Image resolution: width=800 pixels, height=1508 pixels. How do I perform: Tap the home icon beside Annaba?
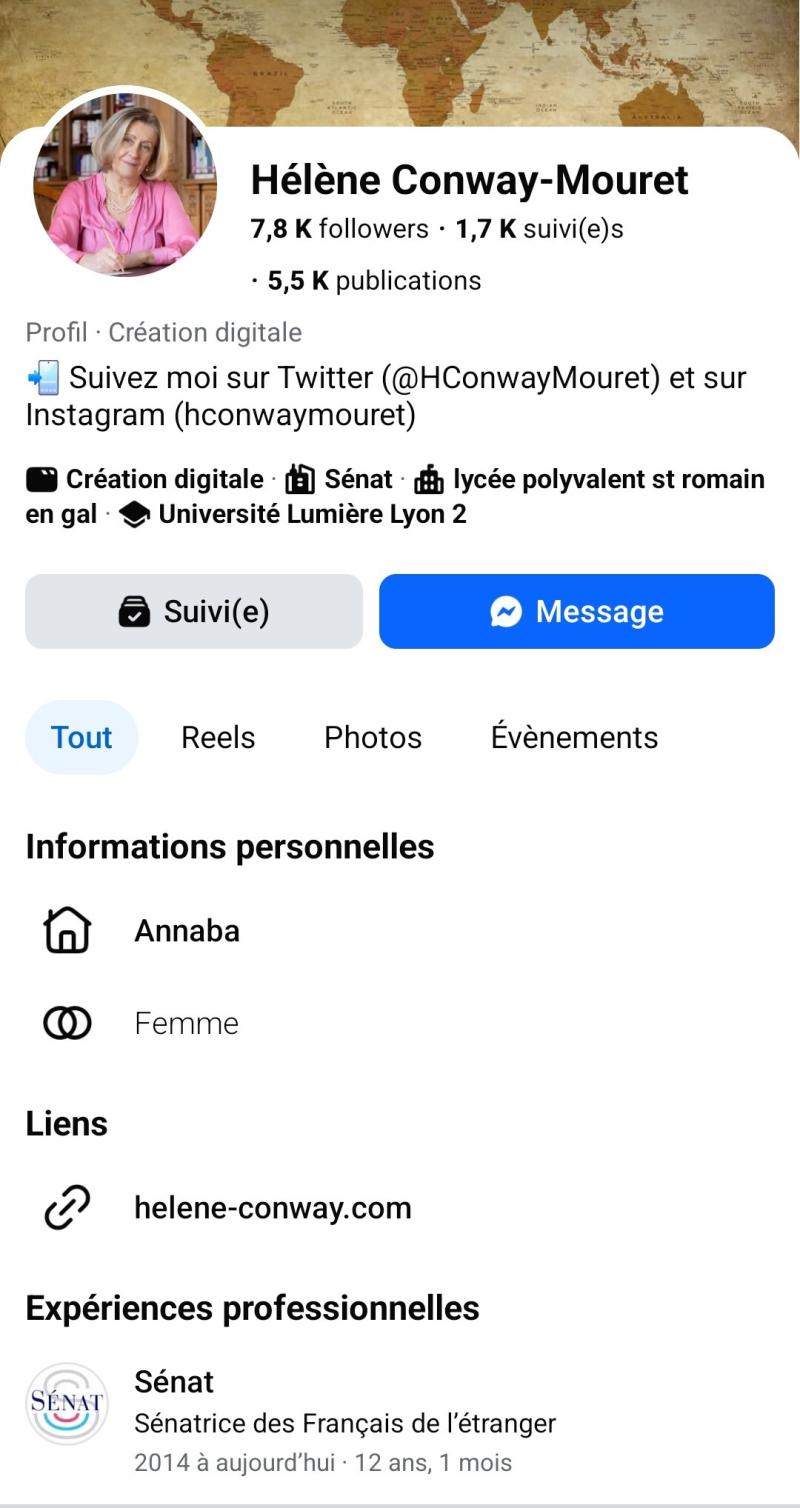coord(67,931)
